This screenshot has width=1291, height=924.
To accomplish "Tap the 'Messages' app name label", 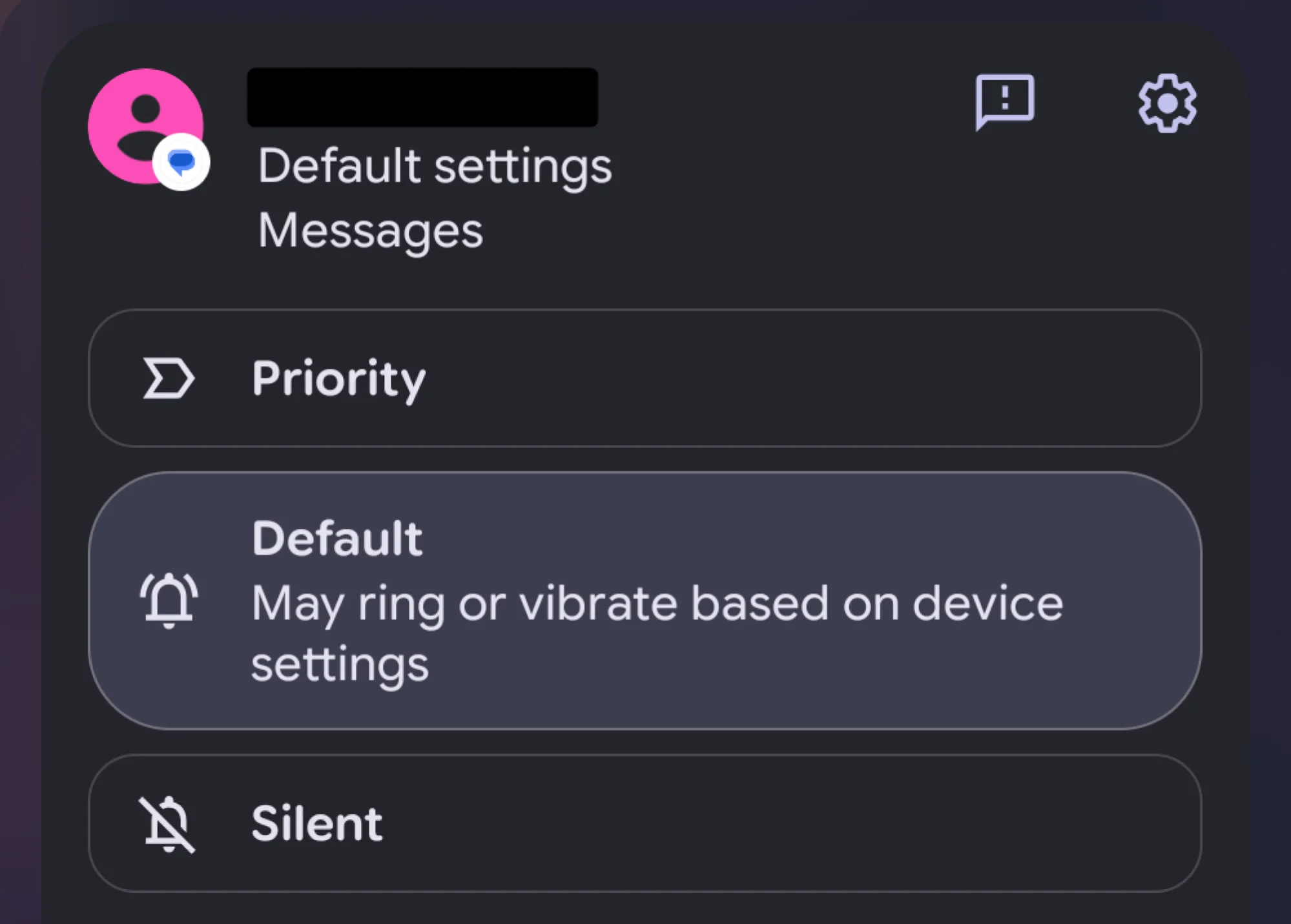I will pos(370,230).
